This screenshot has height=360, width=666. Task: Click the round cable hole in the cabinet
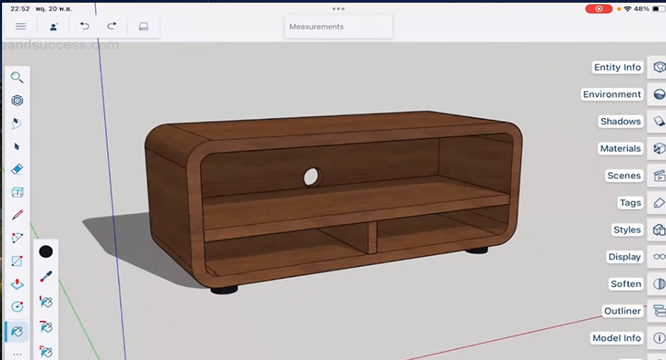312,177
